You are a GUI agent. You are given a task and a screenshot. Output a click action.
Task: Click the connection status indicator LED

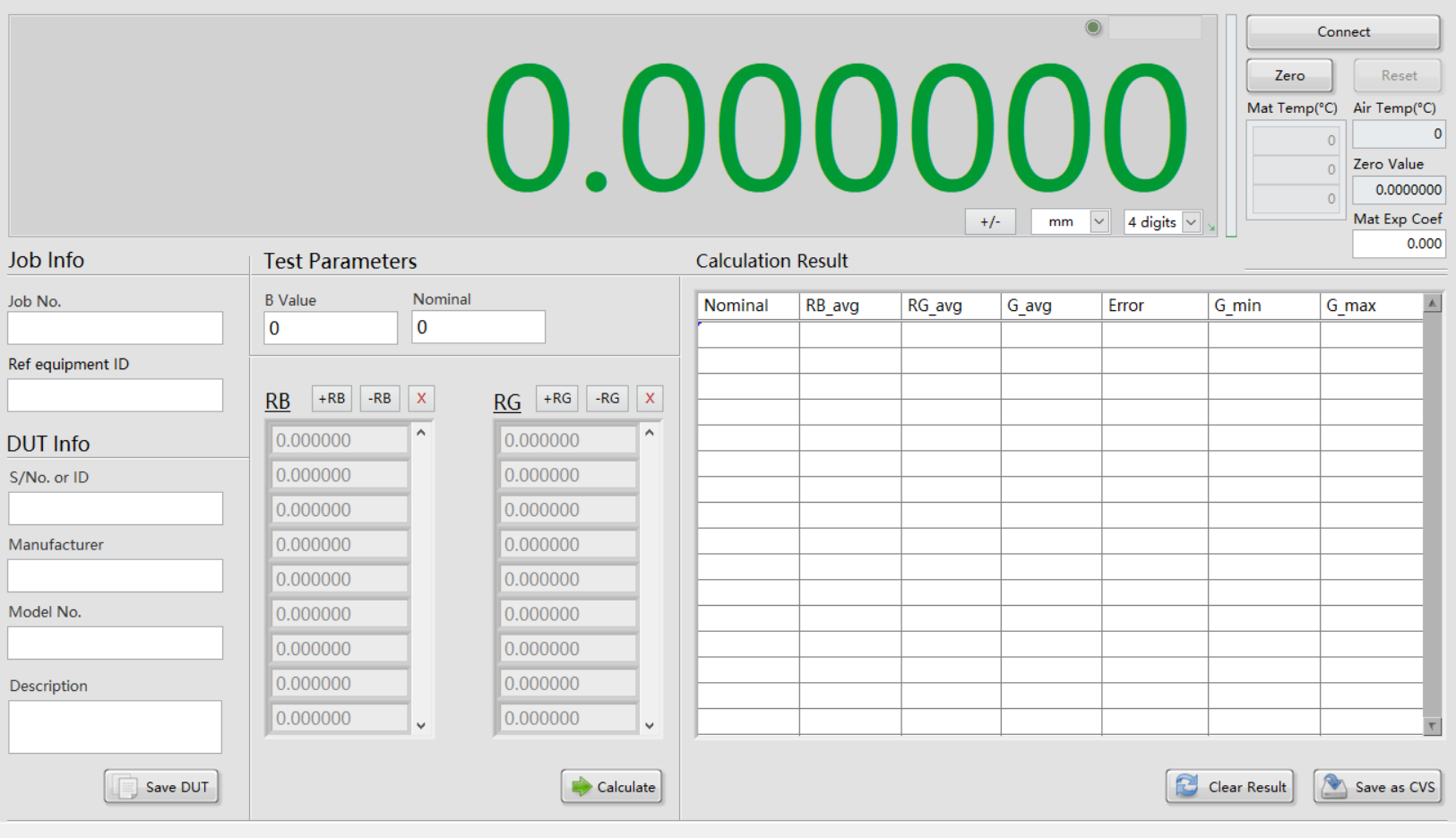(x=1092, y=28)
